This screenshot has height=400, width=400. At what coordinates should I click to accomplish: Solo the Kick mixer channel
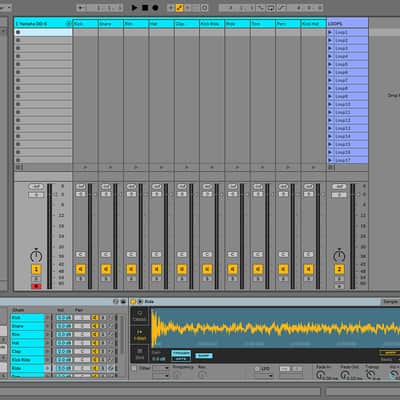coord(81,279)
